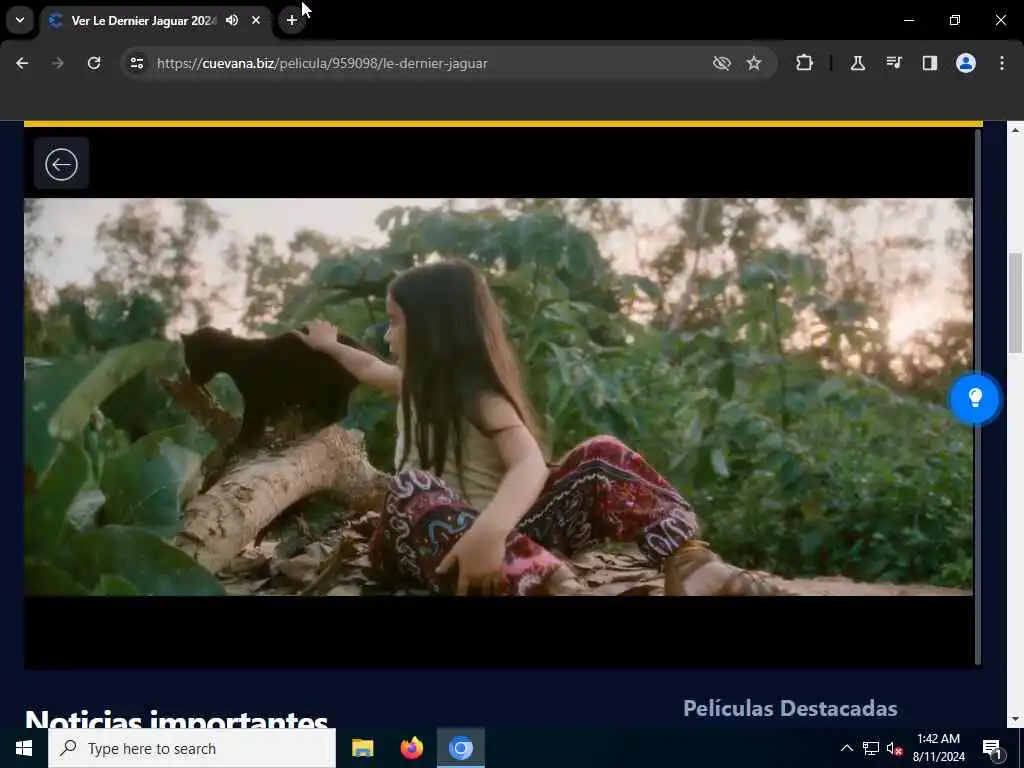The image size is (1024, 768).
Task: Close the Ver Le Dernier Jaguar tab
Action: [x=256, y=20]
